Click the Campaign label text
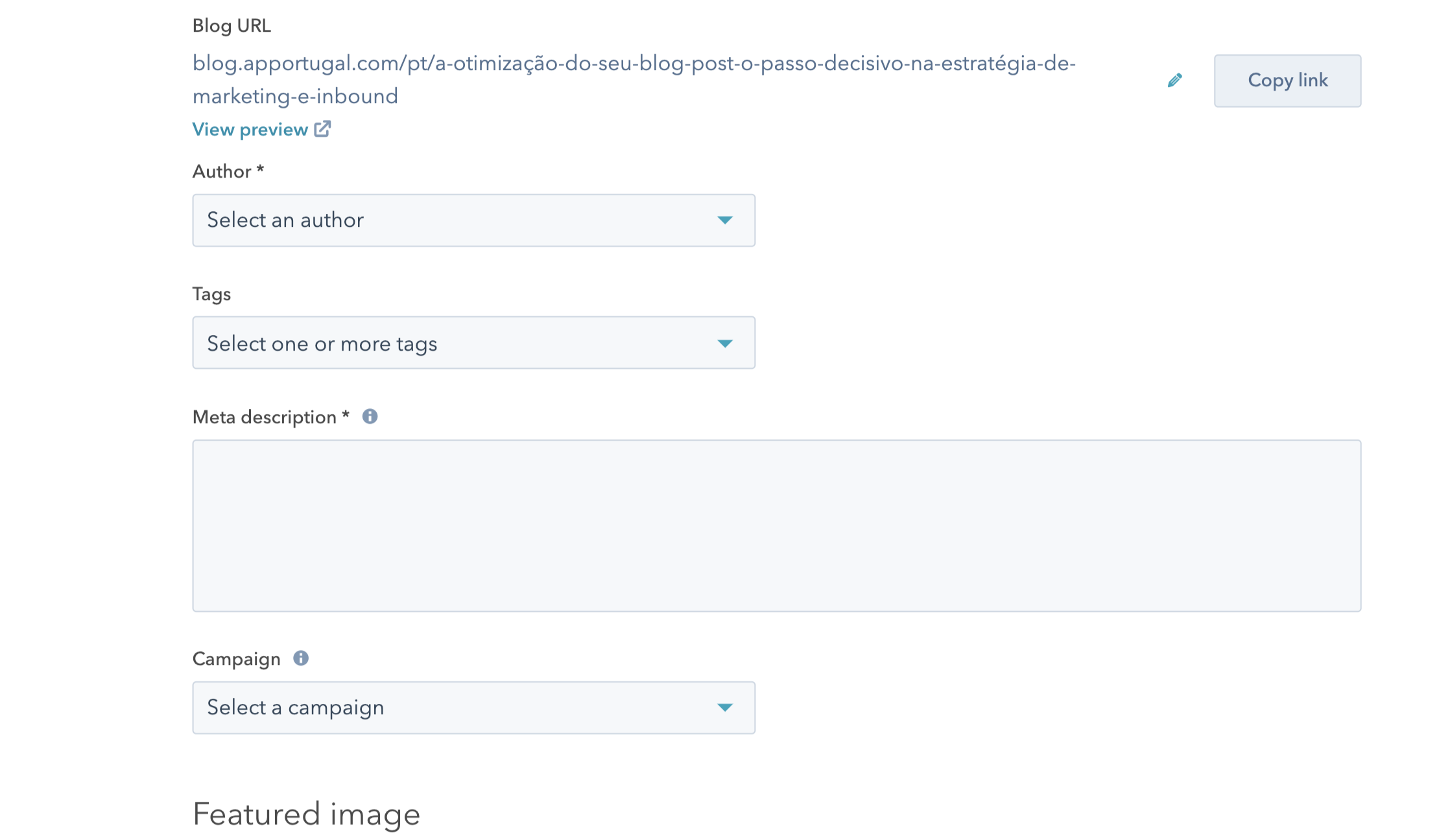The height and width of the screenshot is (840, 1439). [x=236, y=659]
